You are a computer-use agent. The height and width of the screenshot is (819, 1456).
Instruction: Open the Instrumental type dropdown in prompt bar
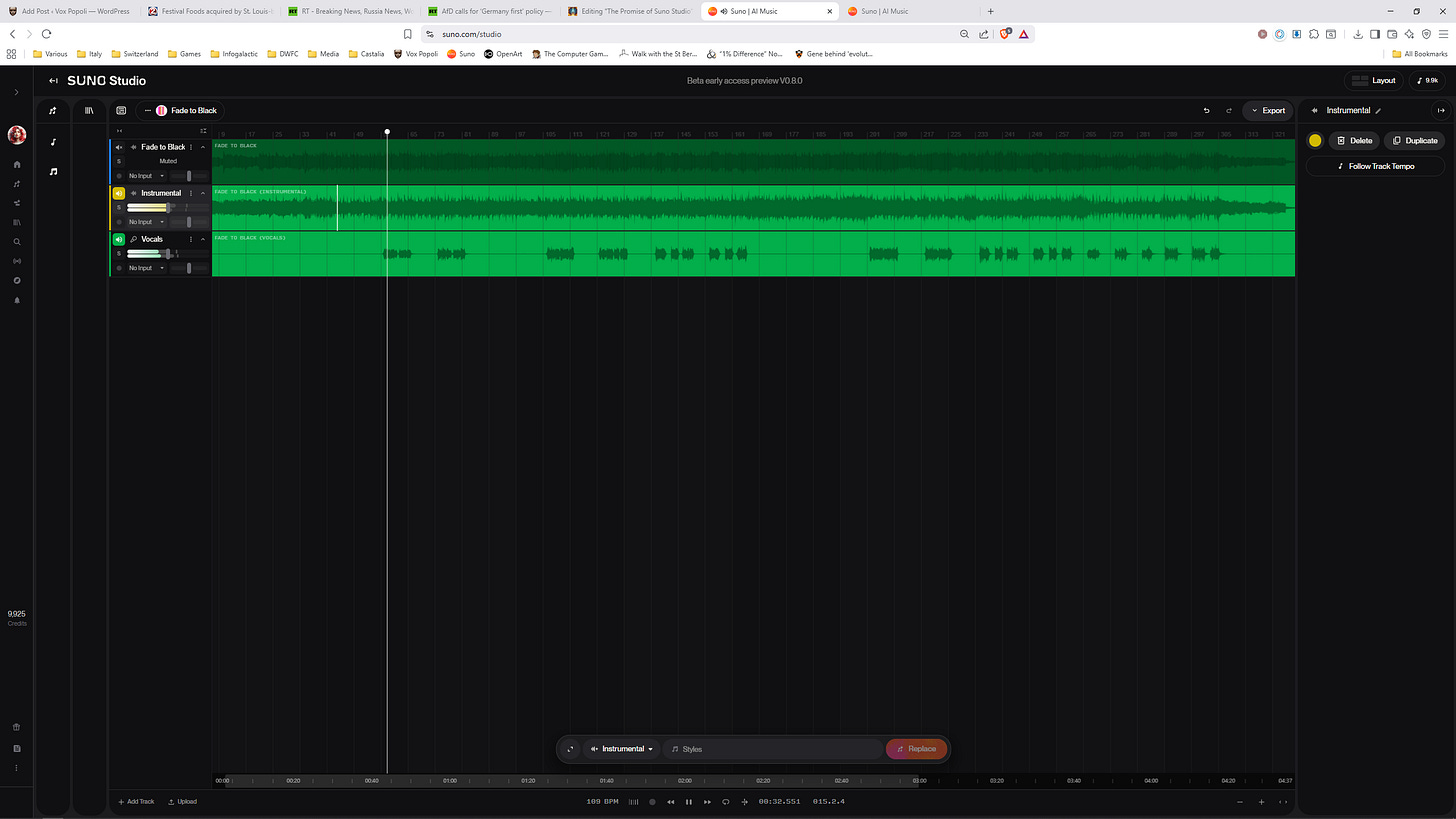coord(622,749)
